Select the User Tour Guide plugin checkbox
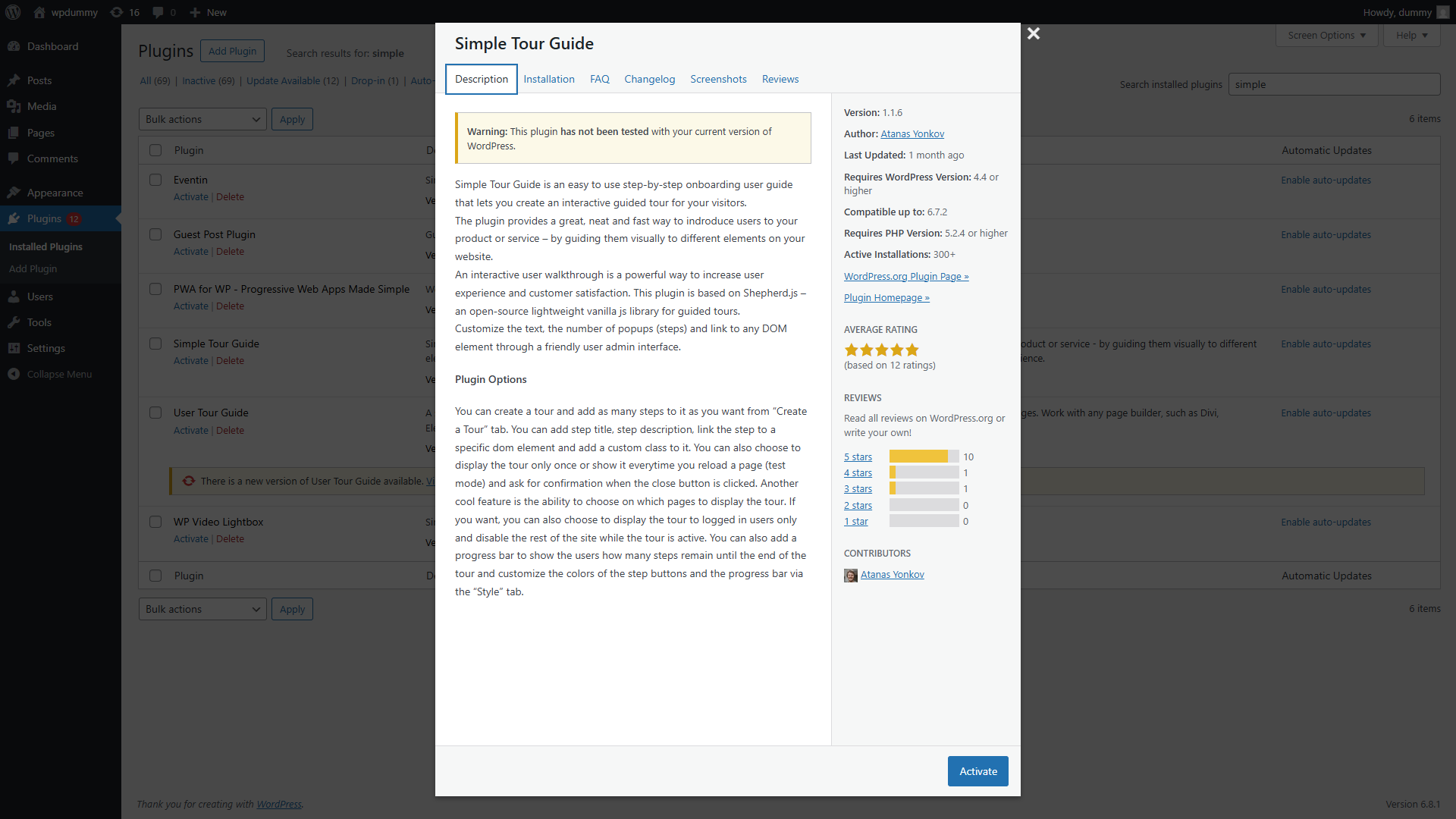The image size is (1456, 819). point(155,413)
